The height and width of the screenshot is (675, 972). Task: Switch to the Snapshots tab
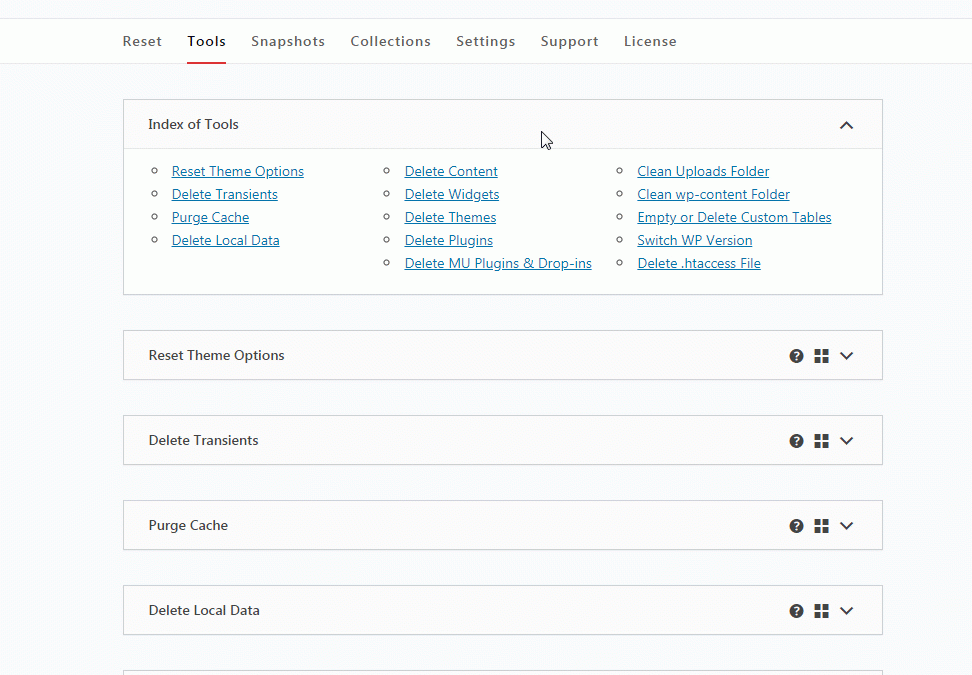pos(288,41)
